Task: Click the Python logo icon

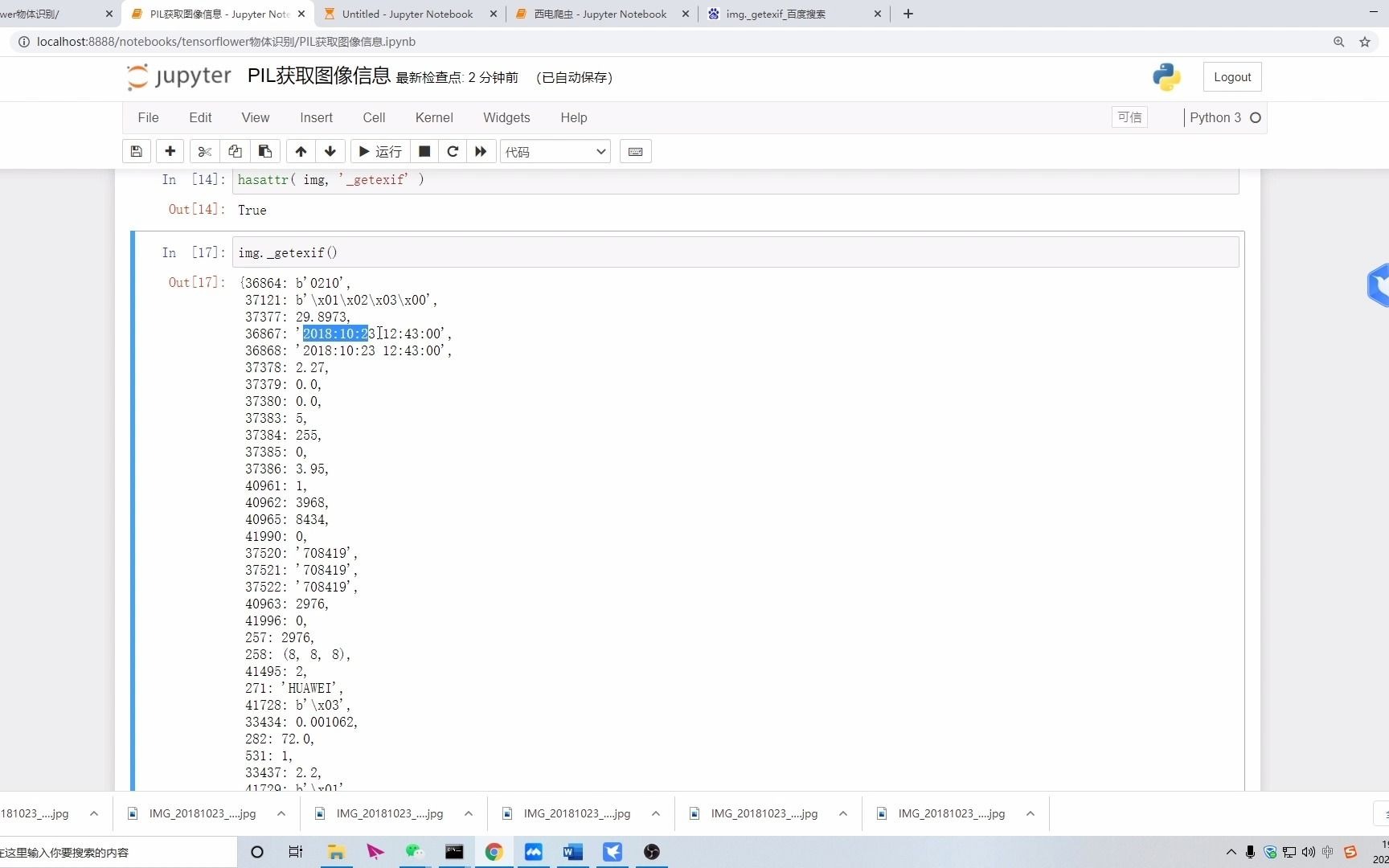Action: pyautogui.click(x=1166, y=77)
